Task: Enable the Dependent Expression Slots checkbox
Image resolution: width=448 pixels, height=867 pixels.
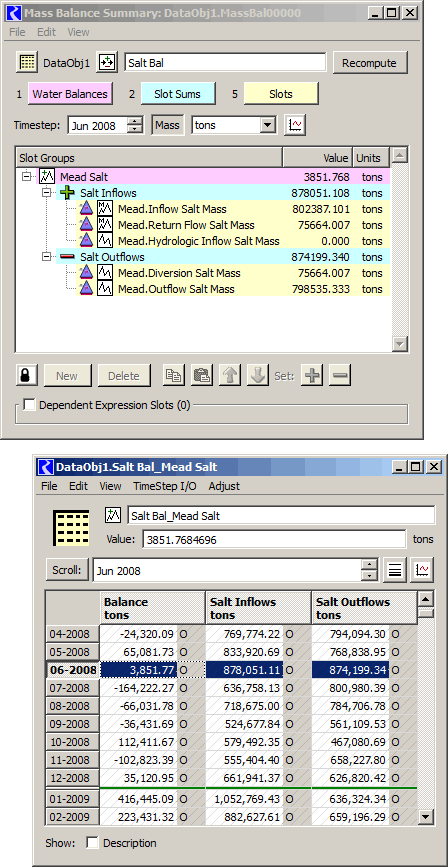Action: click(29, 405)
